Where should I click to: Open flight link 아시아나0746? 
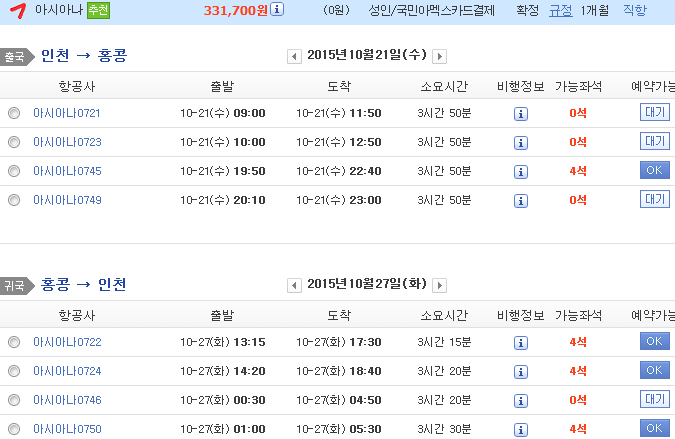(x=67, y=400)
